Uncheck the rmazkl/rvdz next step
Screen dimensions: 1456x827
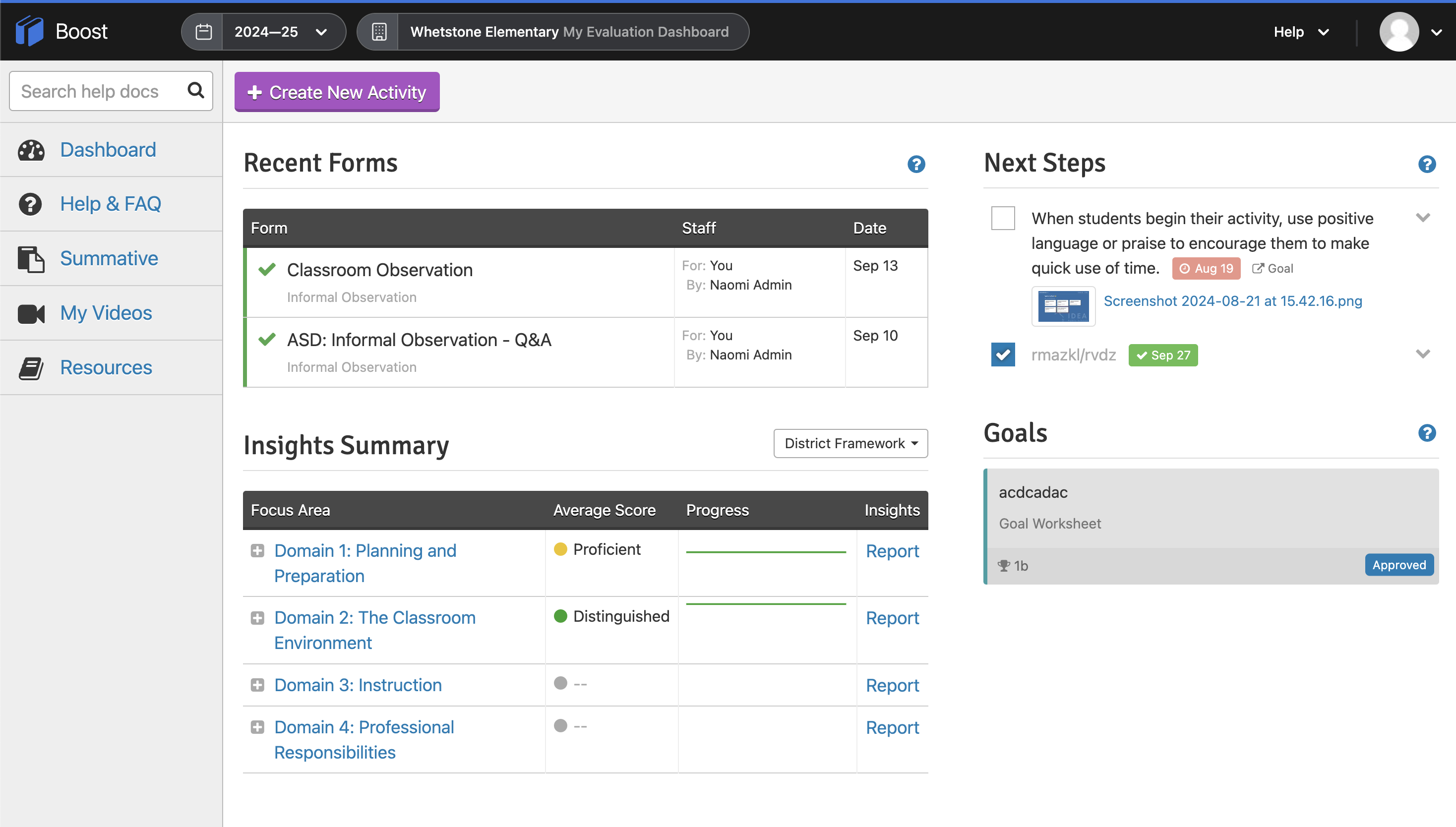(x=1003, y=354)
